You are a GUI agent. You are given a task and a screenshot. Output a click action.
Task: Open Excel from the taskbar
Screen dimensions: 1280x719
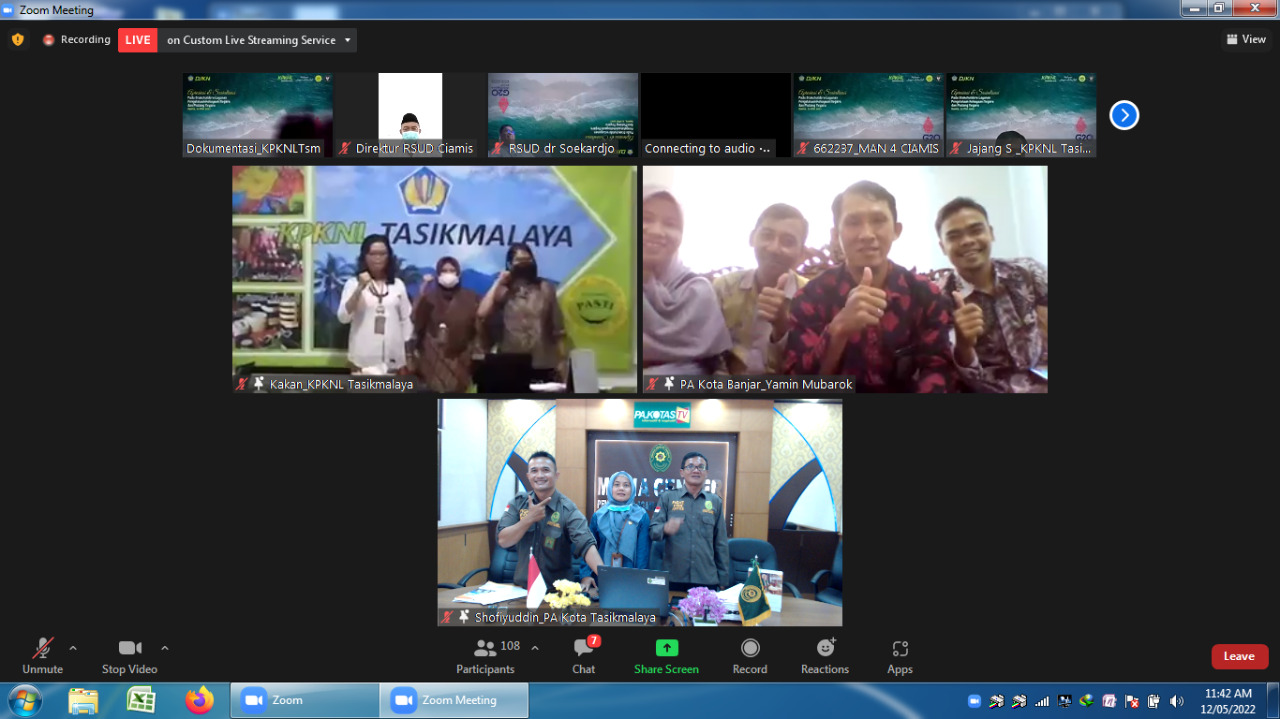click(x=141, y=700)
